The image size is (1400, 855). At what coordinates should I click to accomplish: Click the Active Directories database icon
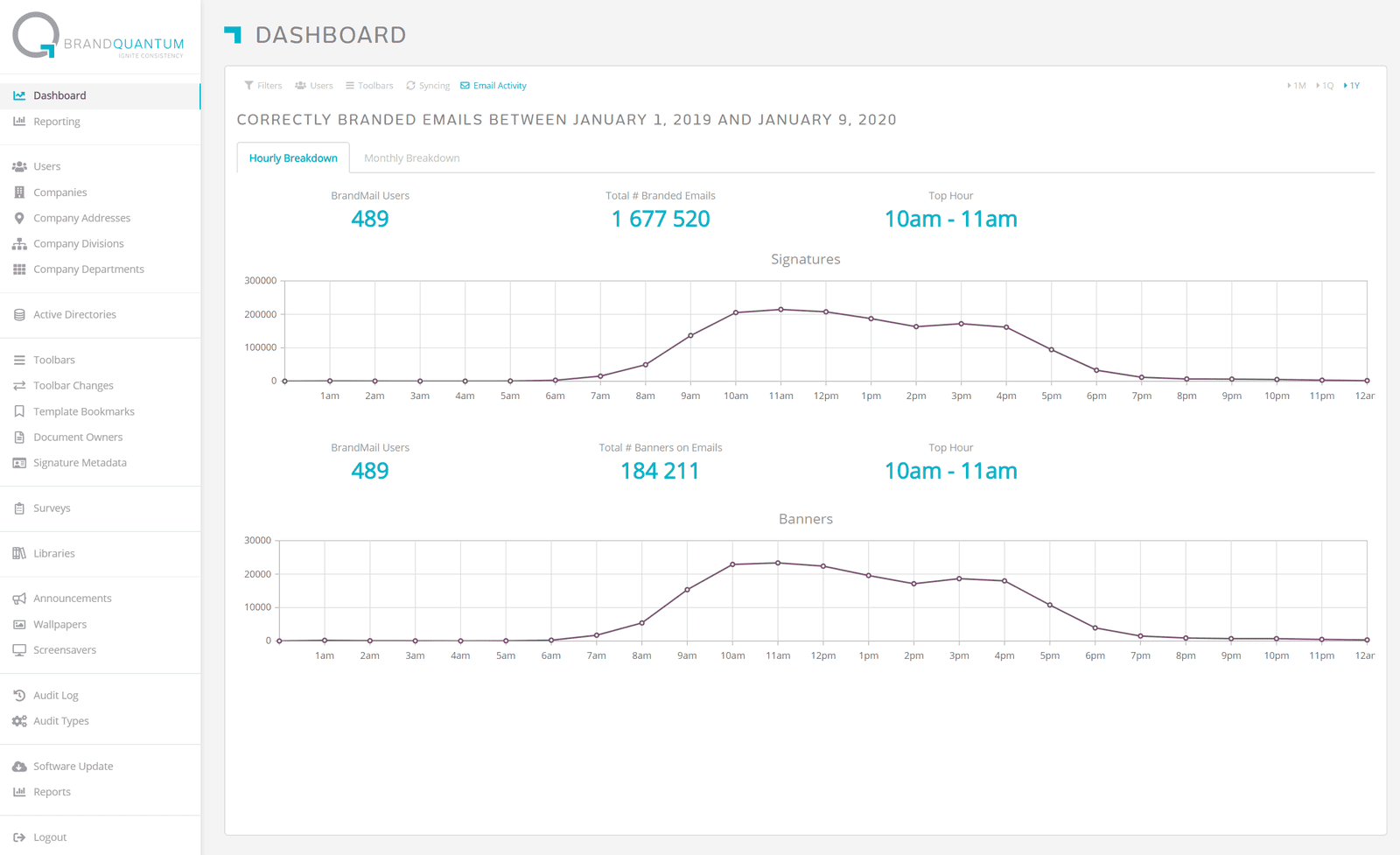pos(19,315)
